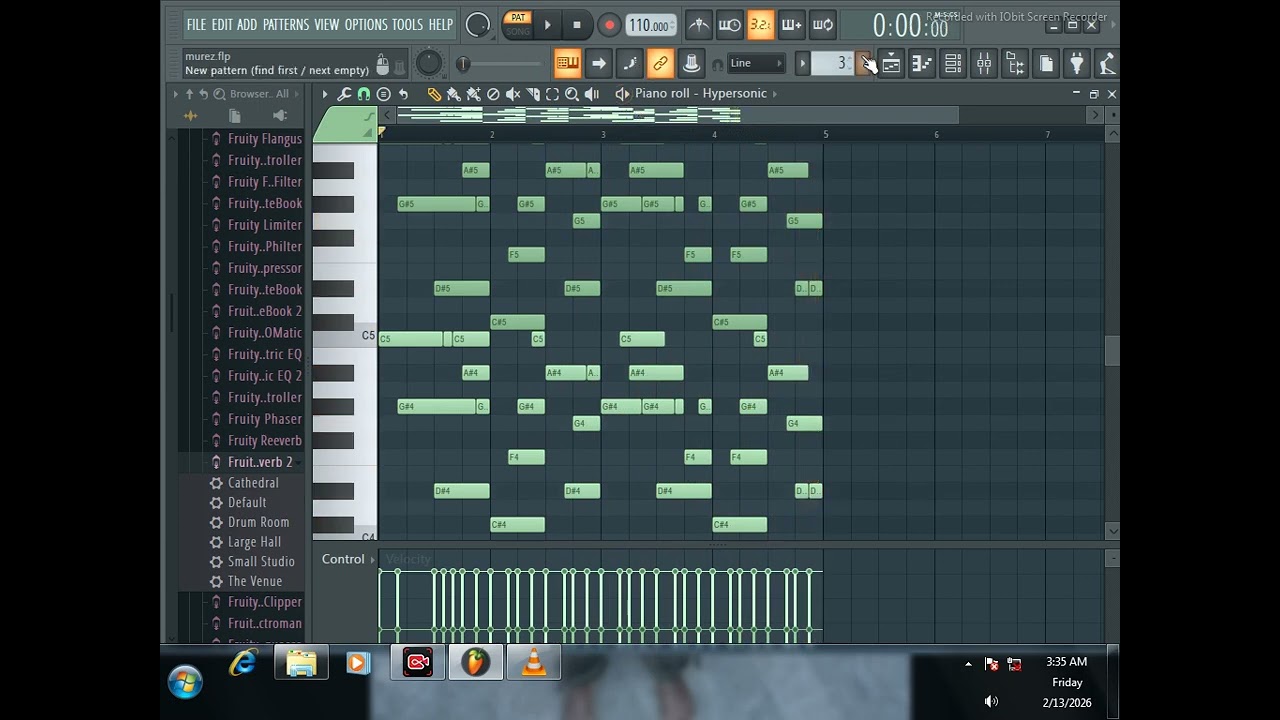Image resolution: width=1280 pixels, height=720 pixels.
Task: Toggle wait for input to start playing
Action: click(730, 25)
